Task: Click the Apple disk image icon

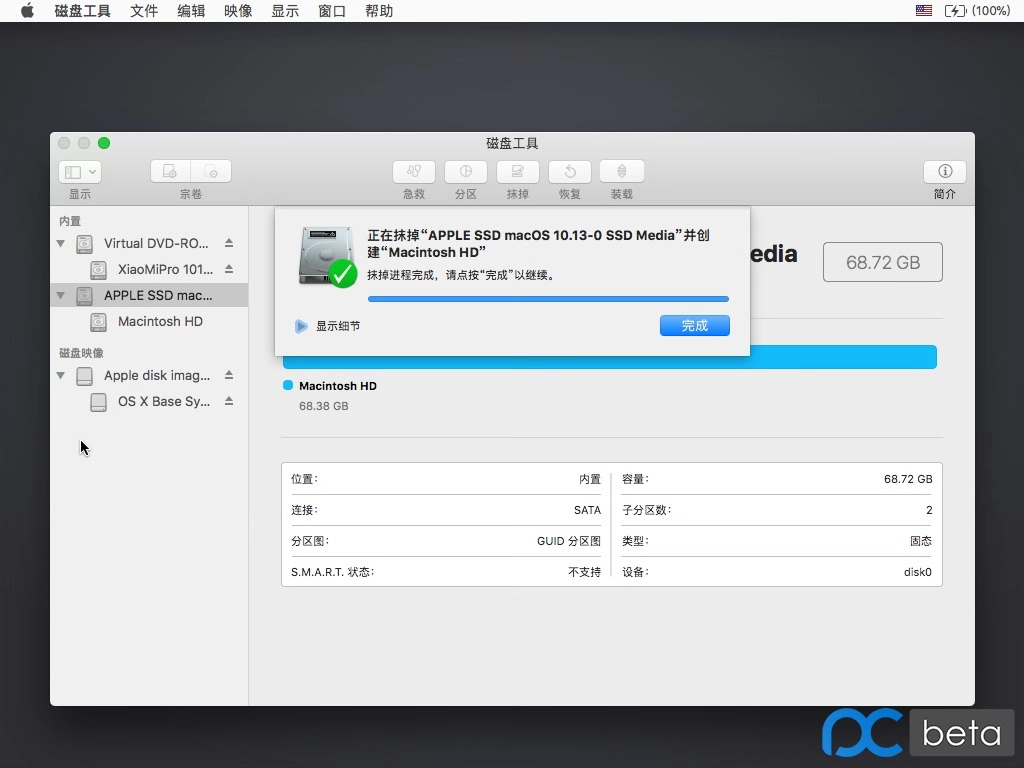Action: tap(84, 376)
